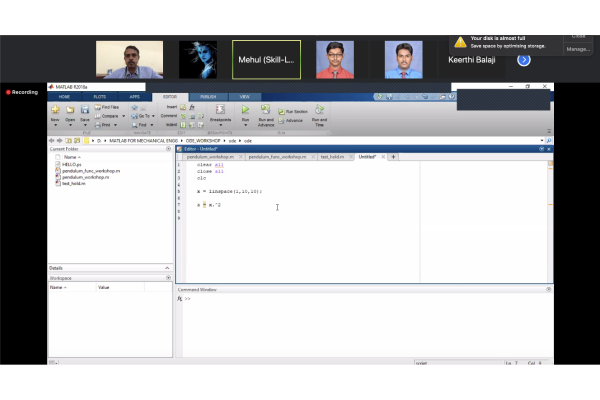Click the Find magnifier button
Viewport: 600px width, 400px height.
139,125
